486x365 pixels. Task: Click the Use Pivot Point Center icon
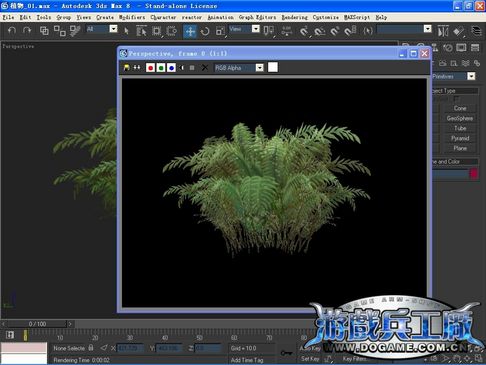click(269, 31)
